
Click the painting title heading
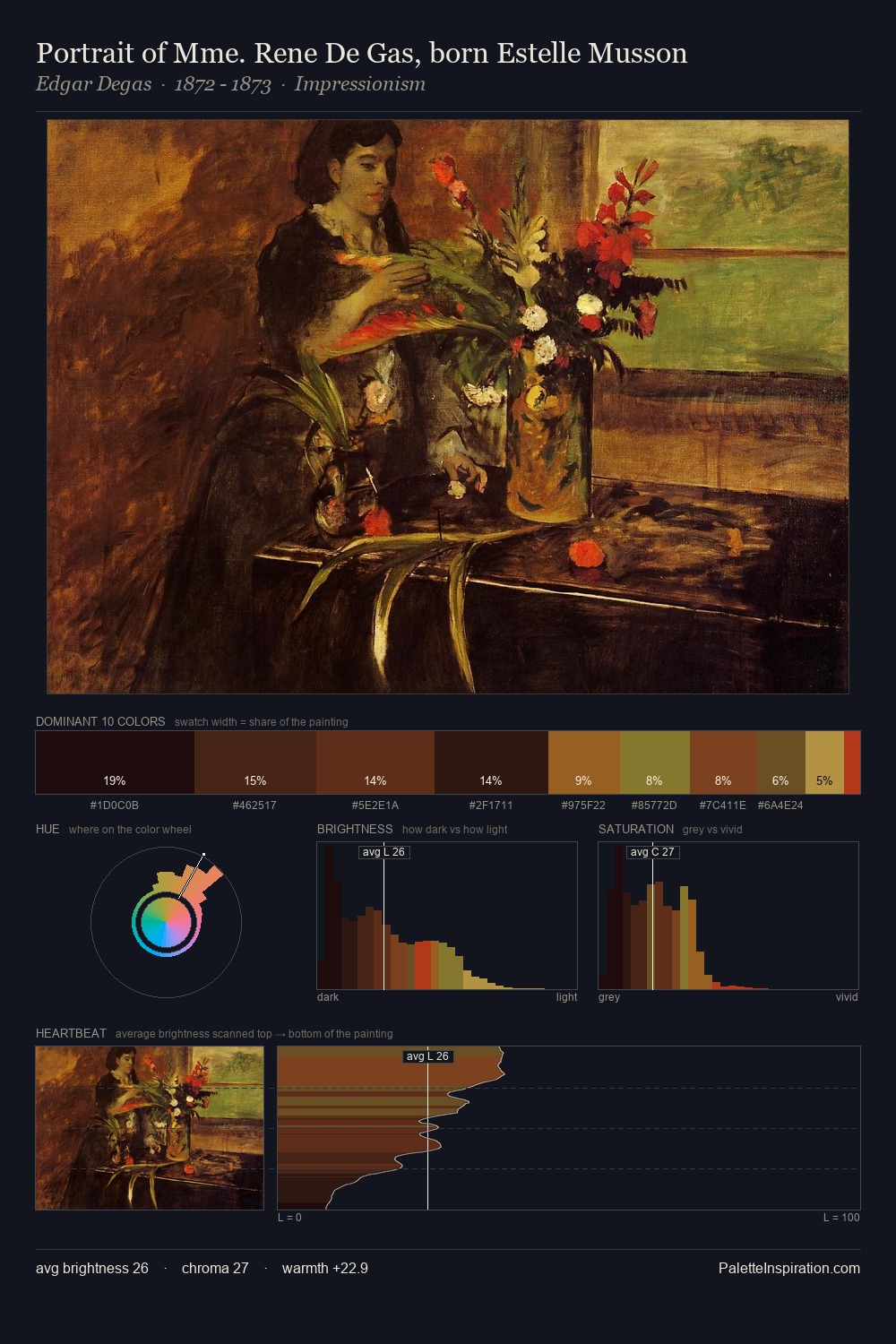pos(362,53)
